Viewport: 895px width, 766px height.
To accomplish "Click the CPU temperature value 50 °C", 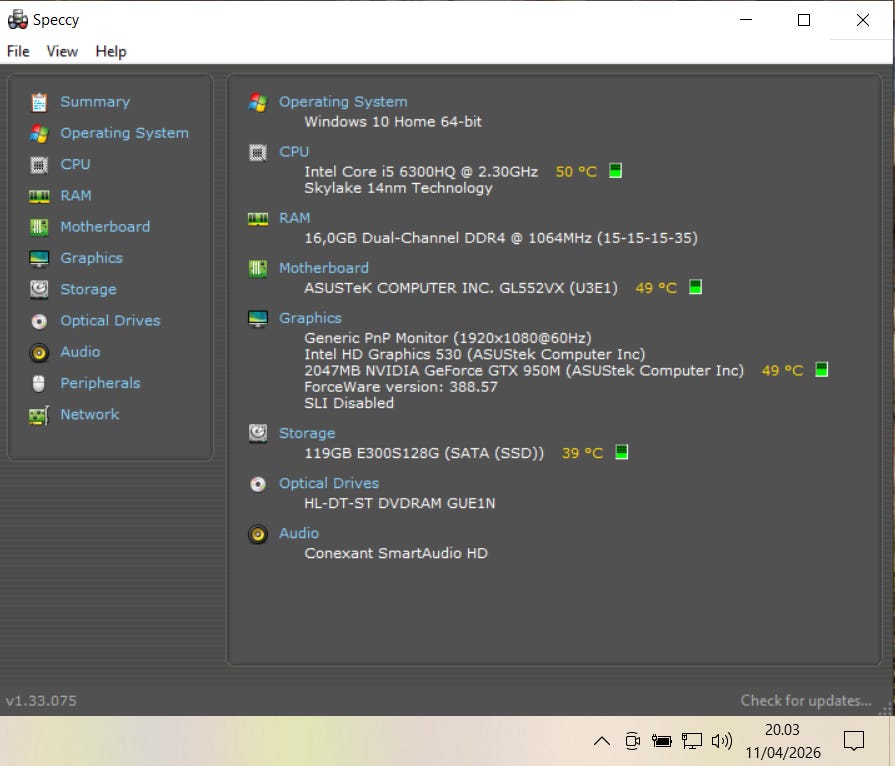I will 576,172.
